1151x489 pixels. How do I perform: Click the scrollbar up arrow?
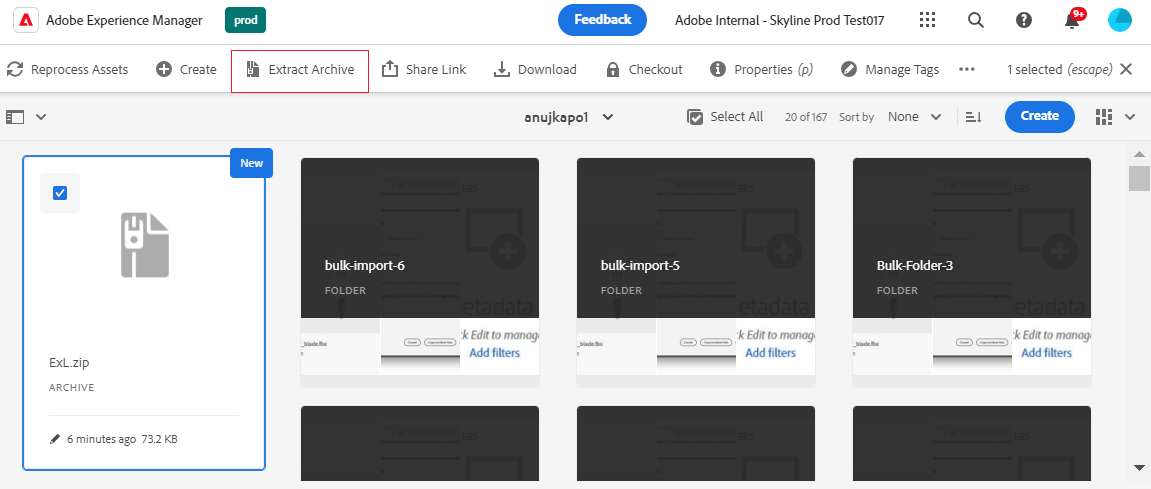[x=1139, y=154]
